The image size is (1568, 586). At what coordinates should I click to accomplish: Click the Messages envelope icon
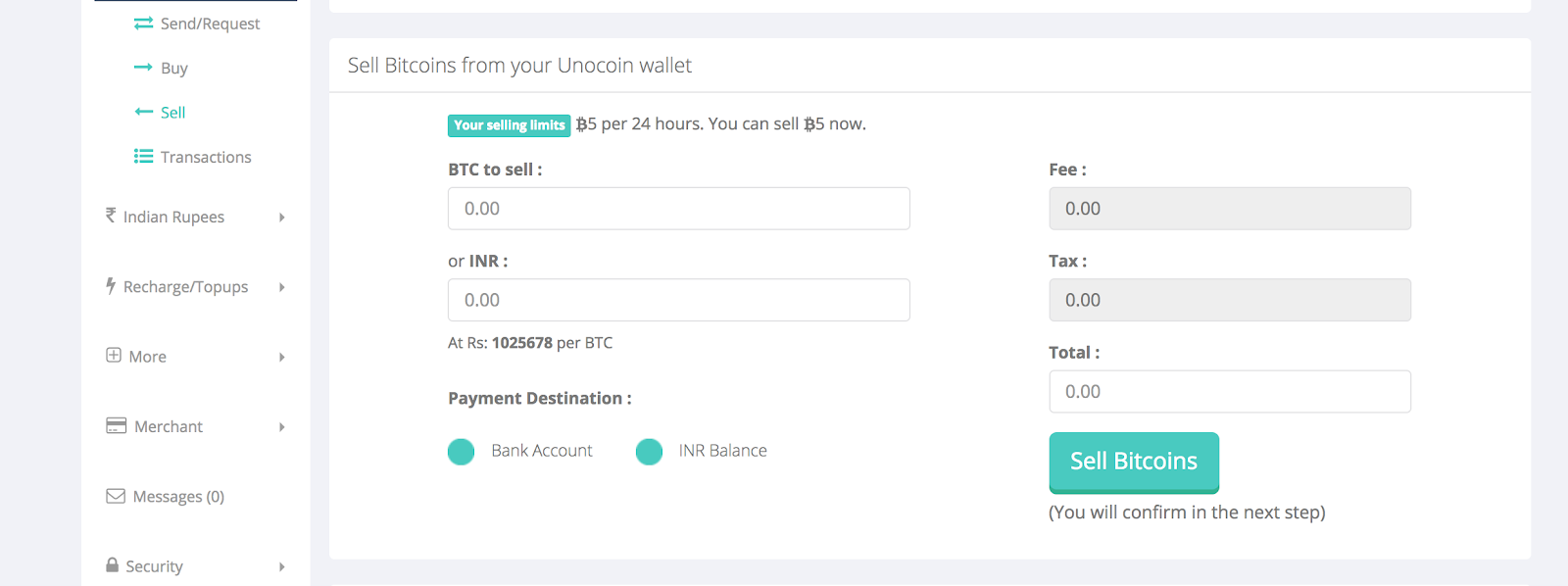point(116,496)
